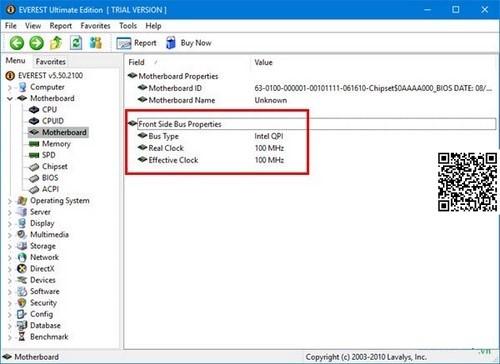The image size is (500, 364).
Task: Open the Tools menu
Action: [128, 26]
